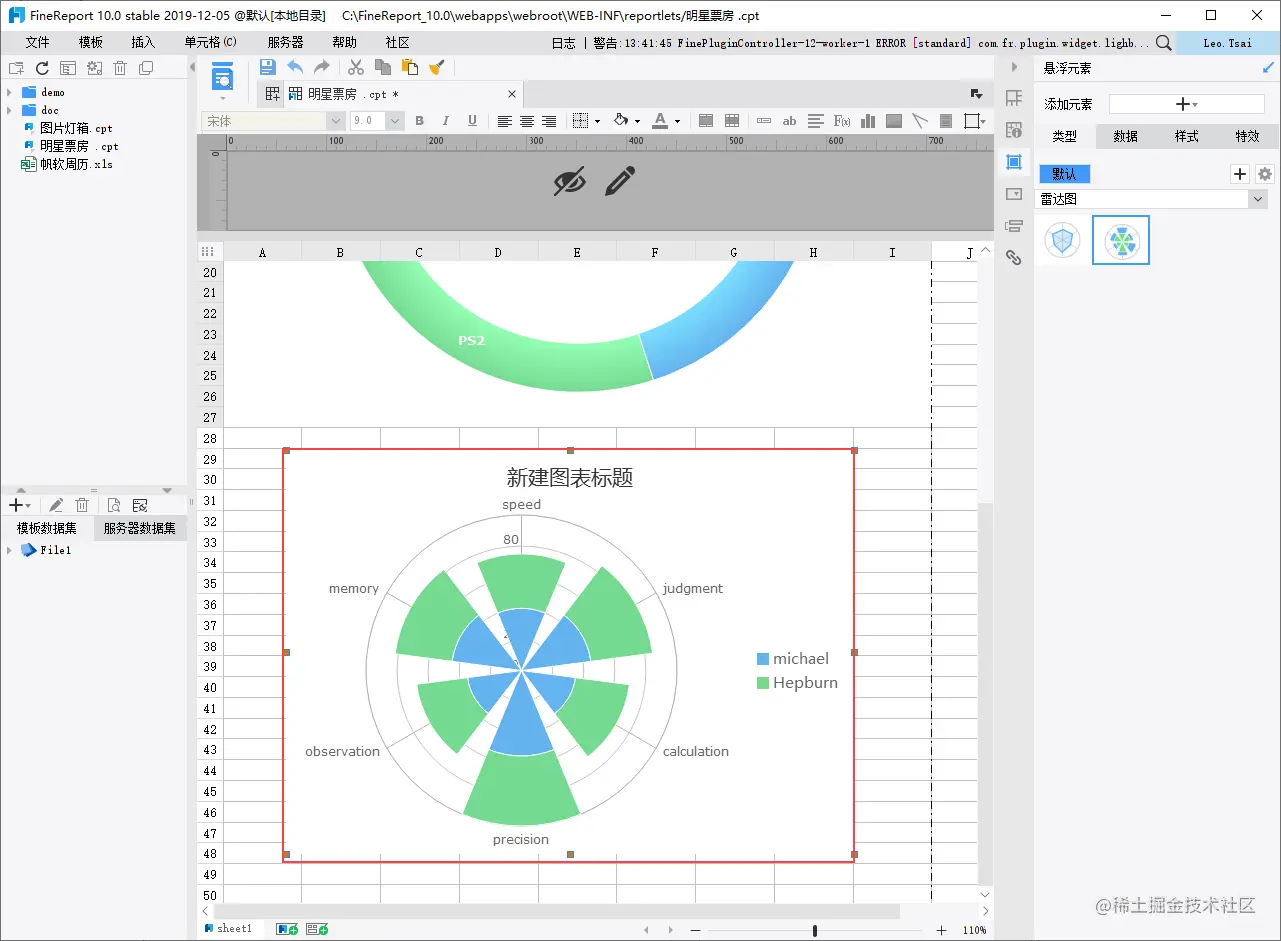Image resolution: width=1281 pixels, height=941 pixels.
Task: Click the 添加元素 plus button
Action: point(1187,104)
